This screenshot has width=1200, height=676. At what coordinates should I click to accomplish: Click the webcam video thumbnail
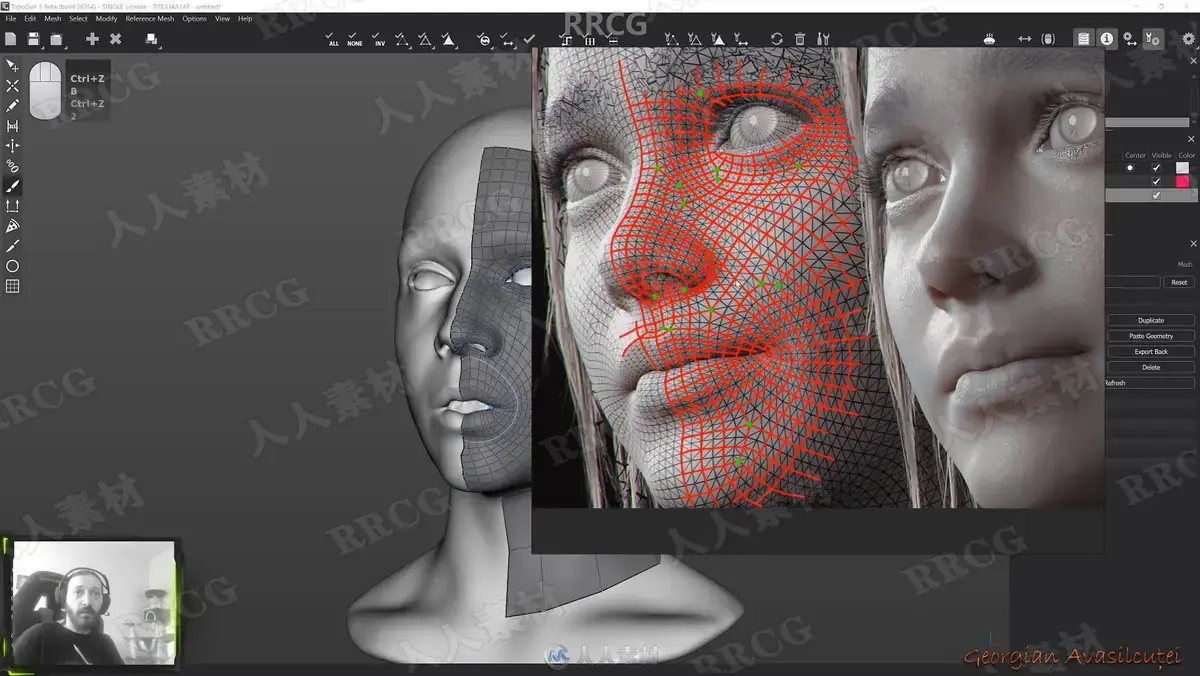coord(93,603)
